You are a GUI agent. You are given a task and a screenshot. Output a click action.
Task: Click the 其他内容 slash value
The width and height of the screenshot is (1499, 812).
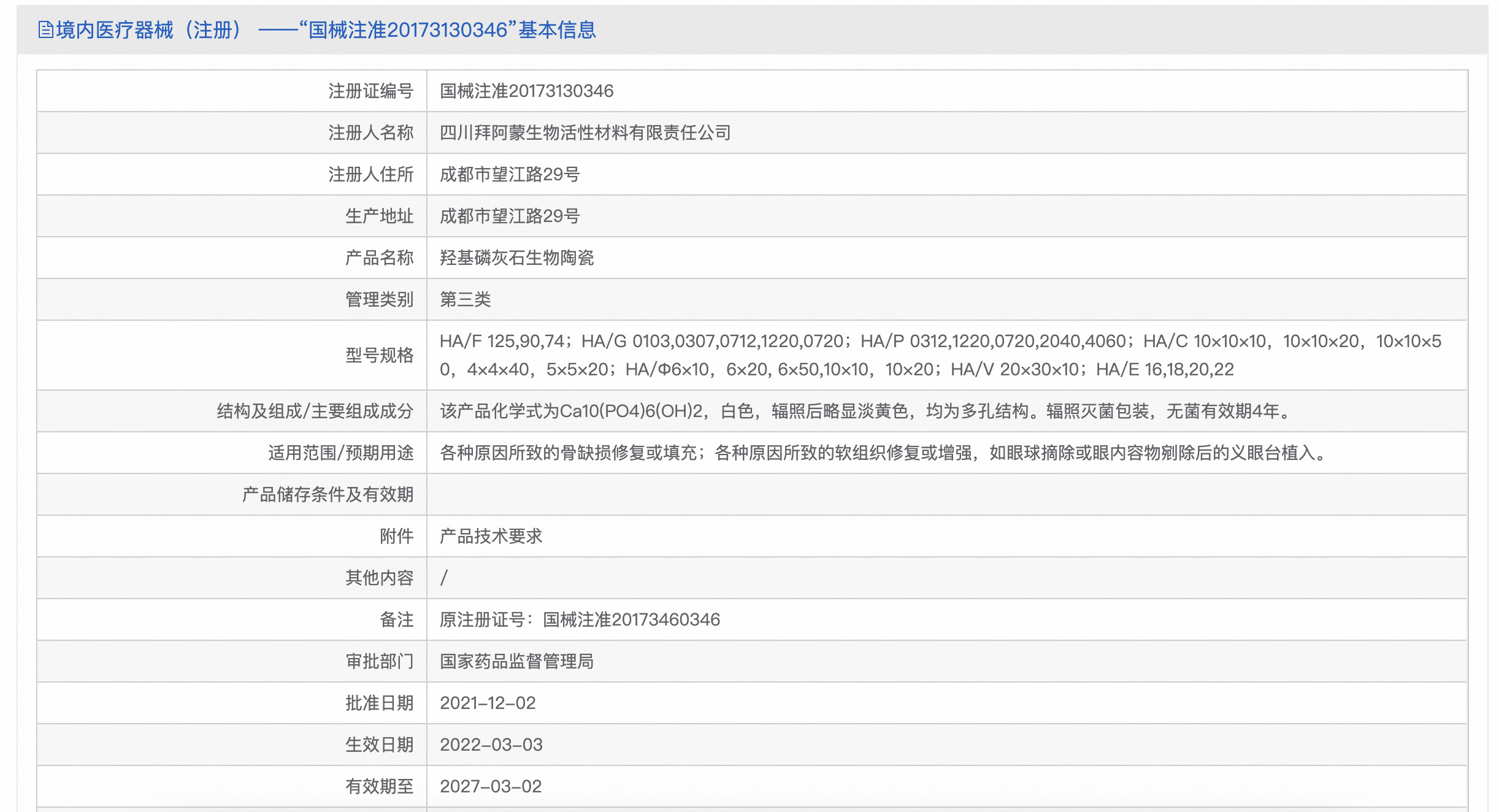[444, 578]
